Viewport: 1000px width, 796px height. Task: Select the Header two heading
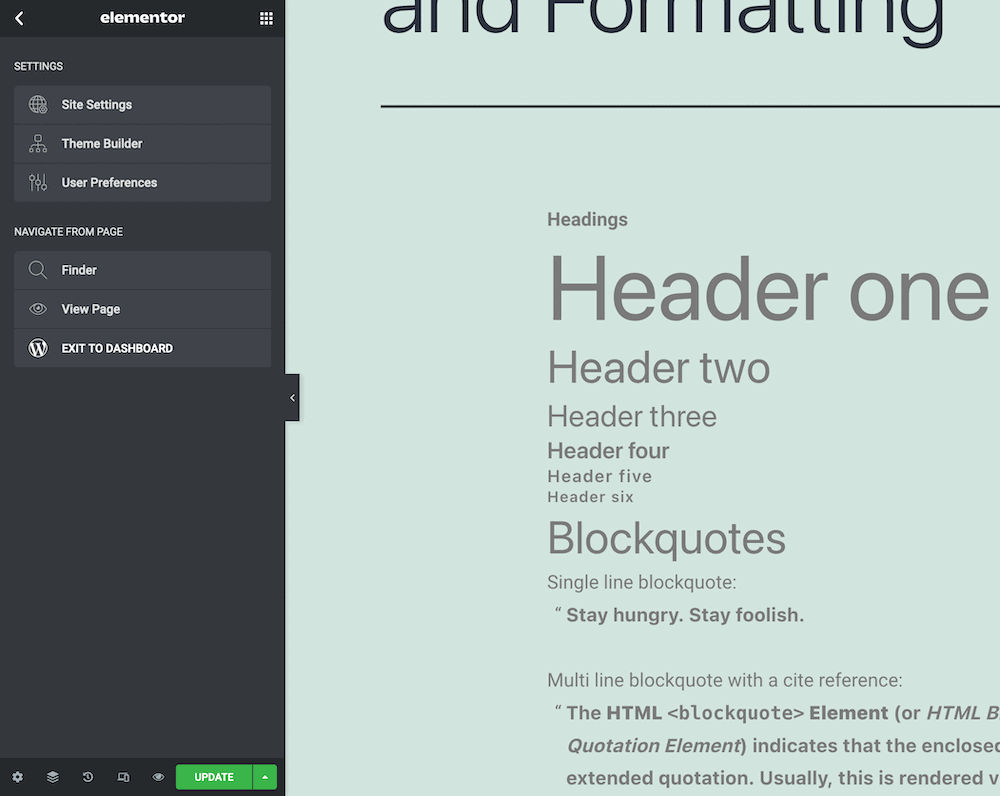(x=658, y=367)
